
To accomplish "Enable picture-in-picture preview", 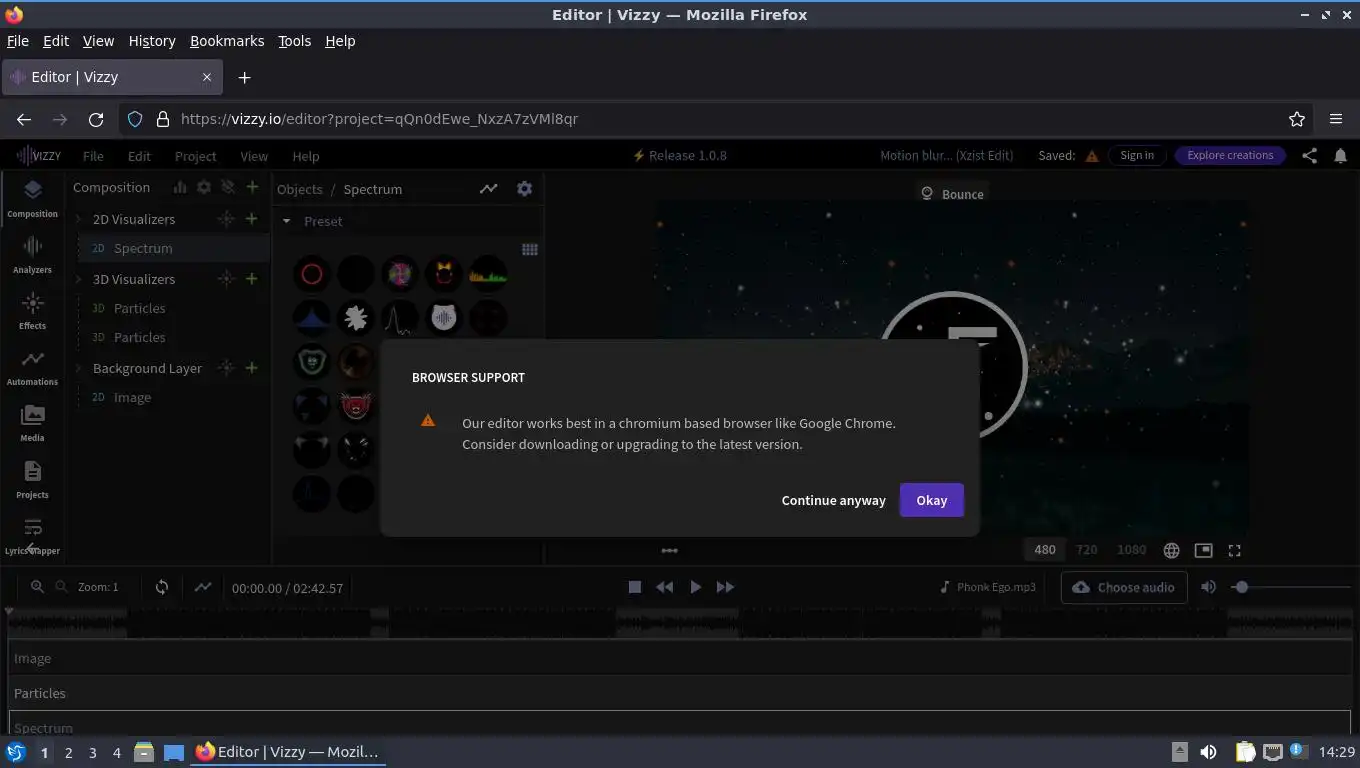I will (x=1203, y=550).
